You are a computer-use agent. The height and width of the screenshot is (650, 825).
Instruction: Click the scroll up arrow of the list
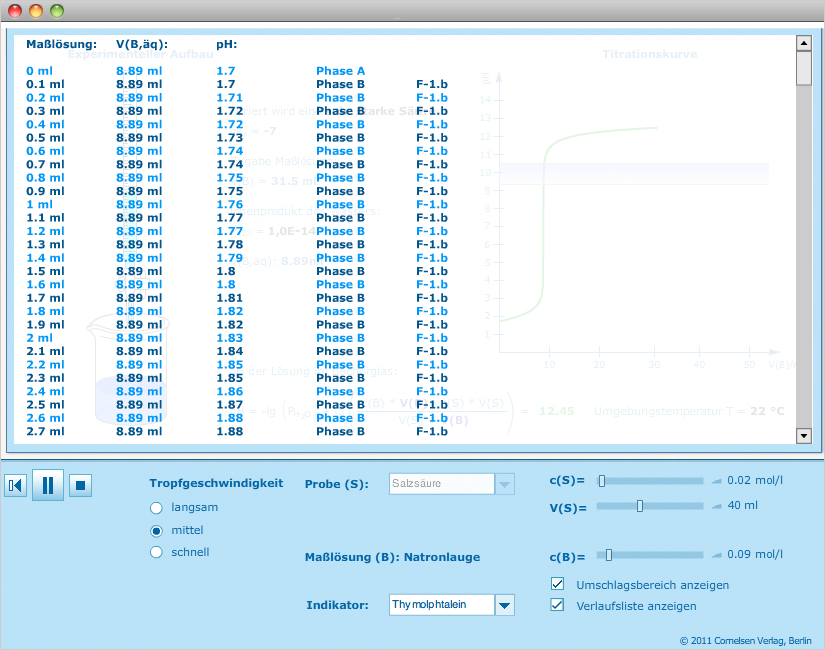pos(803,44)
